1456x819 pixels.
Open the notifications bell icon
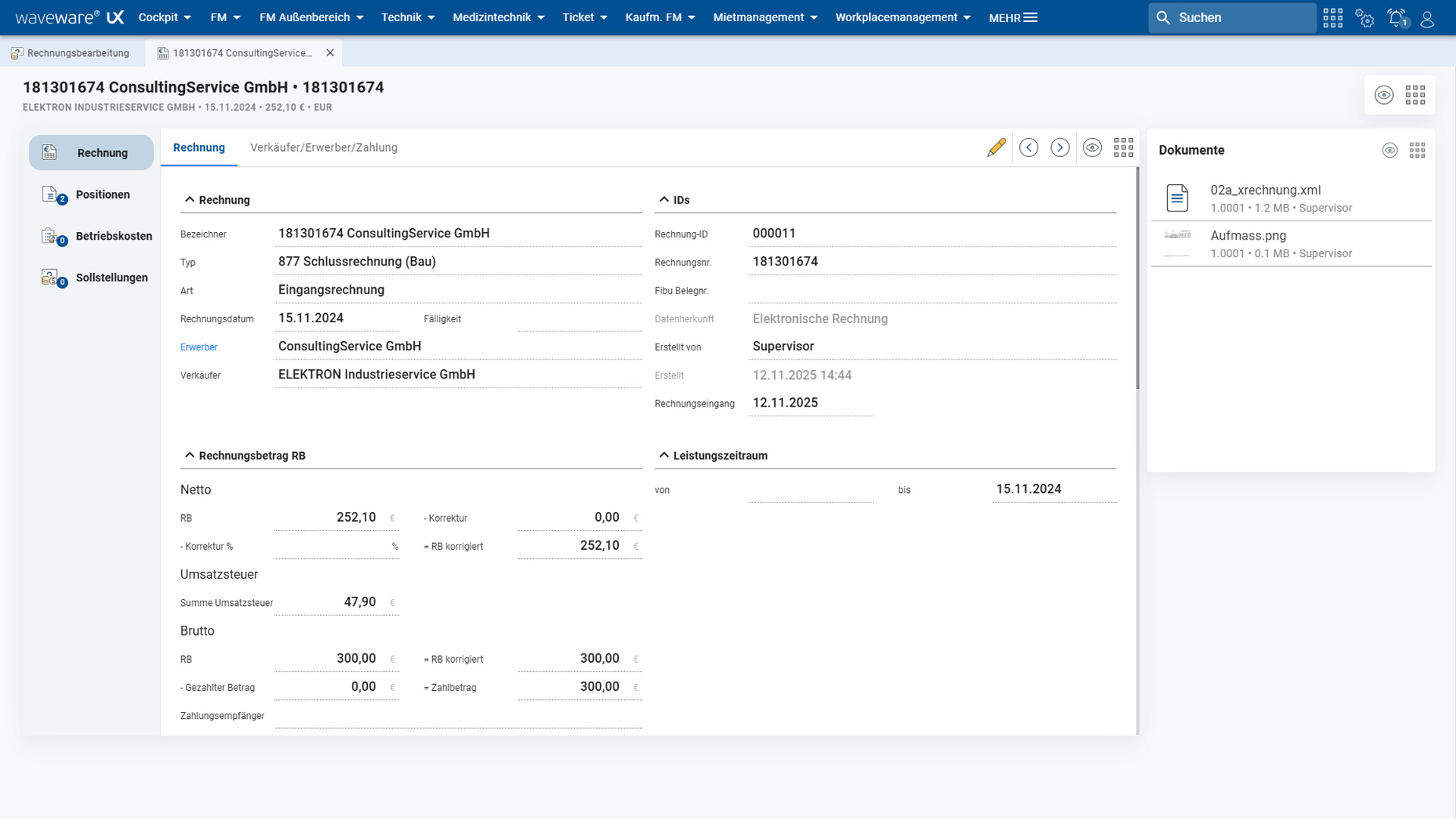pos(1397,17)
